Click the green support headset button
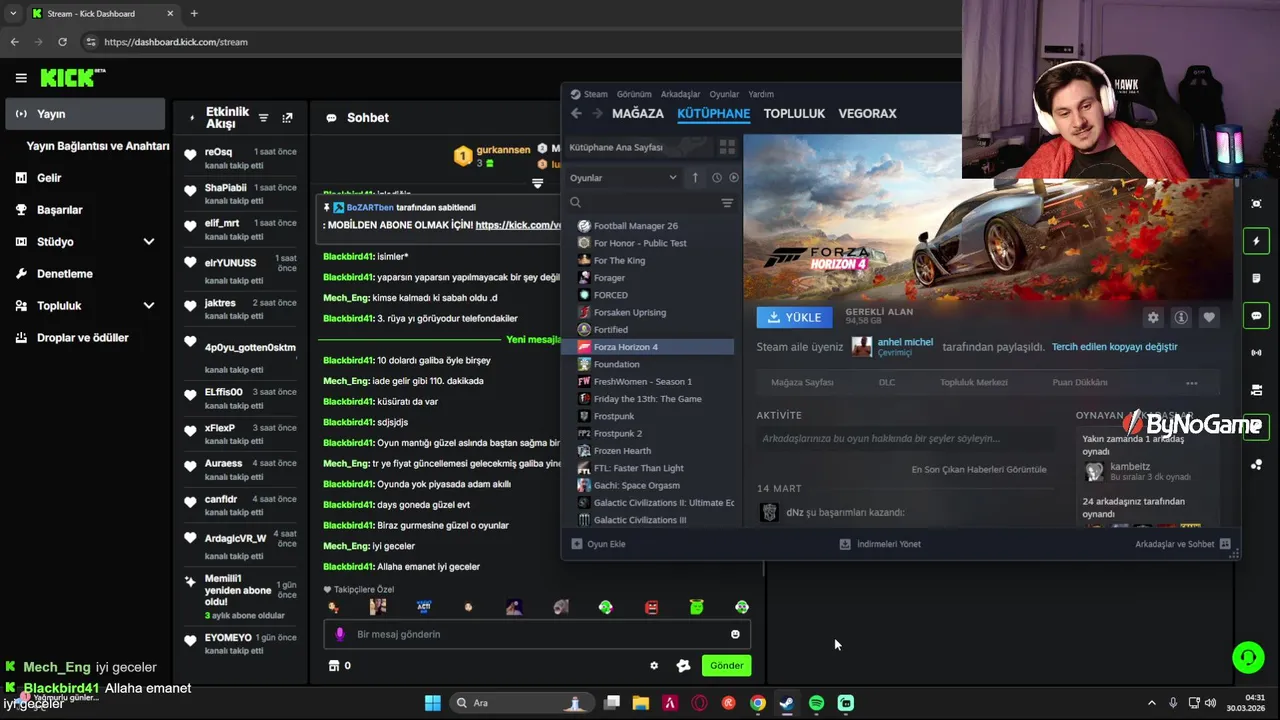This screenshot has width=1280, height=720. coord(1248,657)
